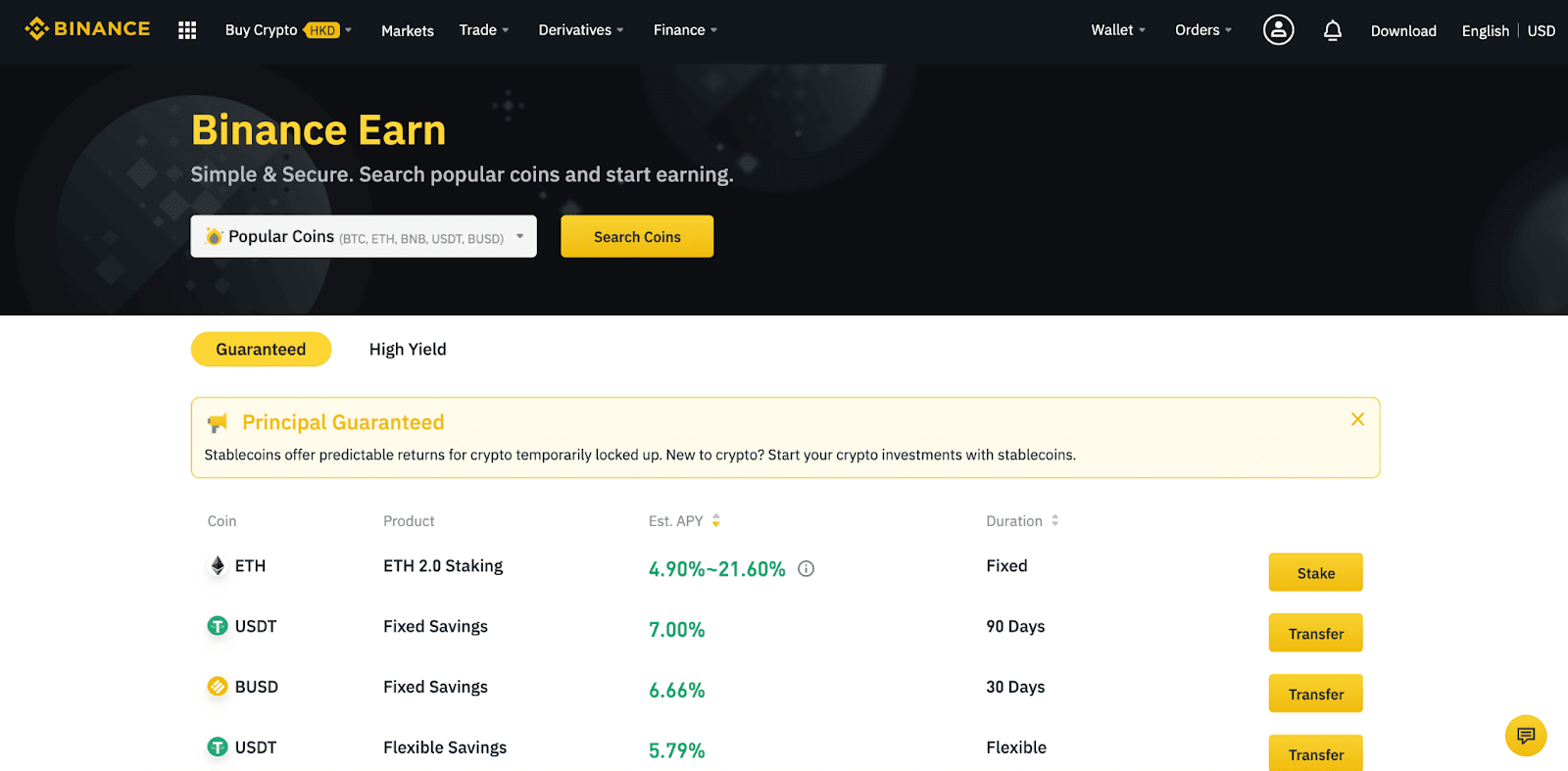Open the notifications bell icon

point(1332,30)
